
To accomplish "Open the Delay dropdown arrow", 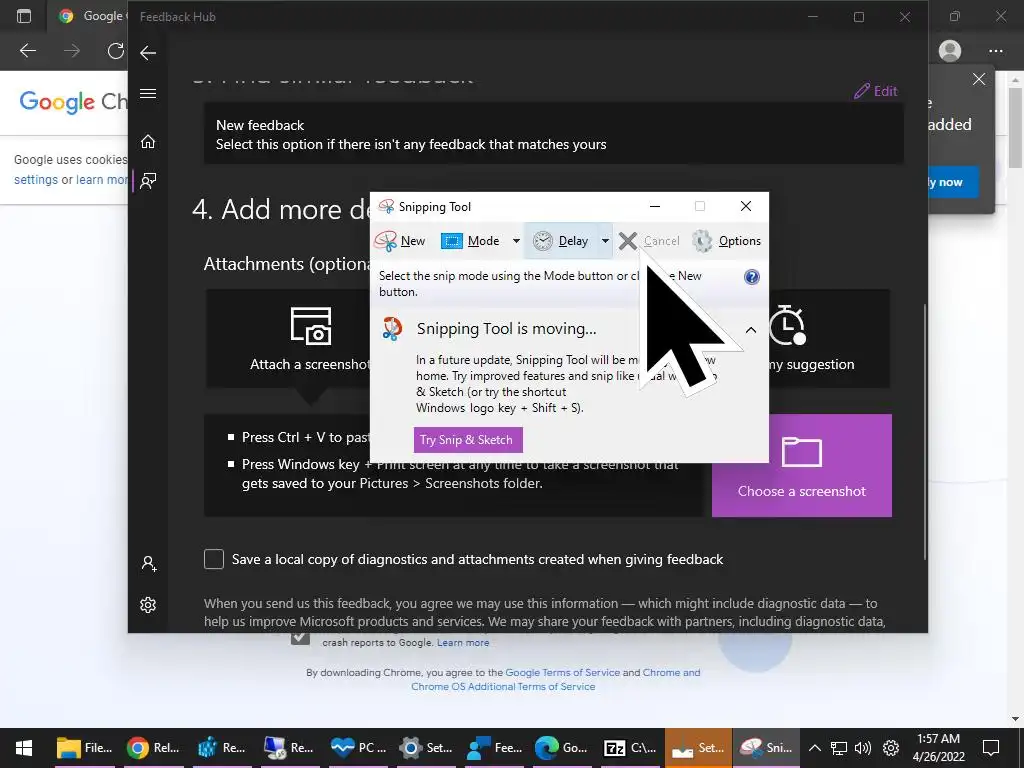I will [x=605, y=241].
